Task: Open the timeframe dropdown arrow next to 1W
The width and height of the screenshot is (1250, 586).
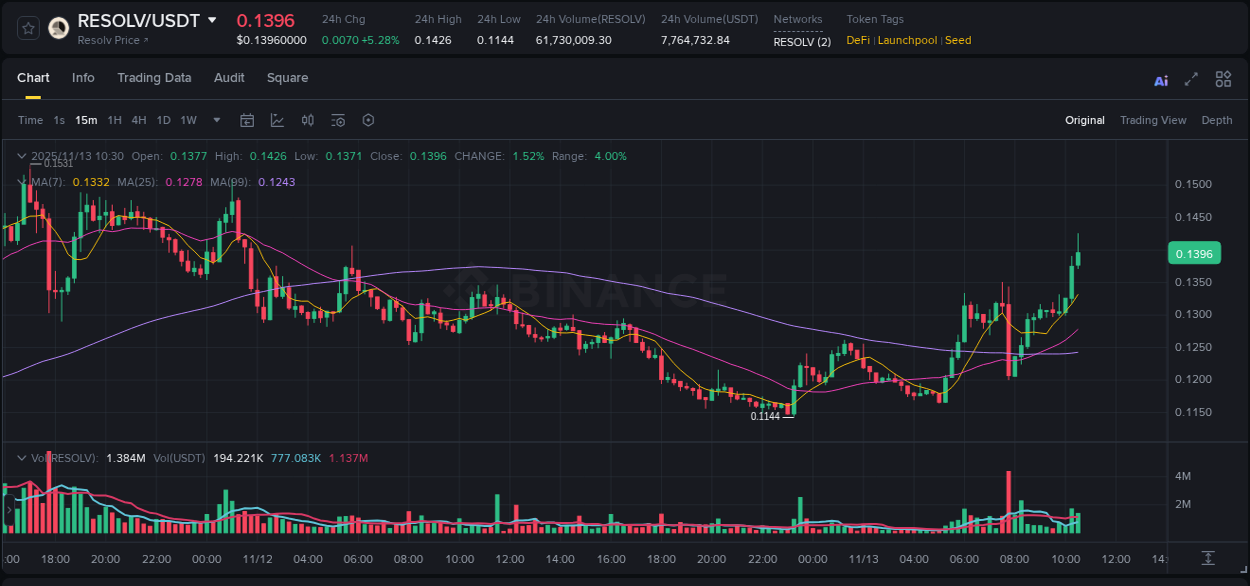Action: (215, 120)
